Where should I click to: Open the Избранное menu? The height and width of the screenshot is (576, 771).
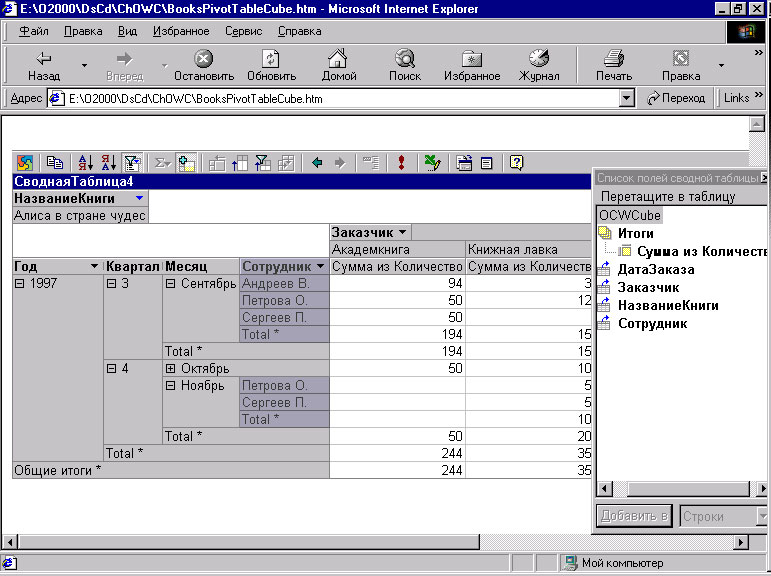181,31
